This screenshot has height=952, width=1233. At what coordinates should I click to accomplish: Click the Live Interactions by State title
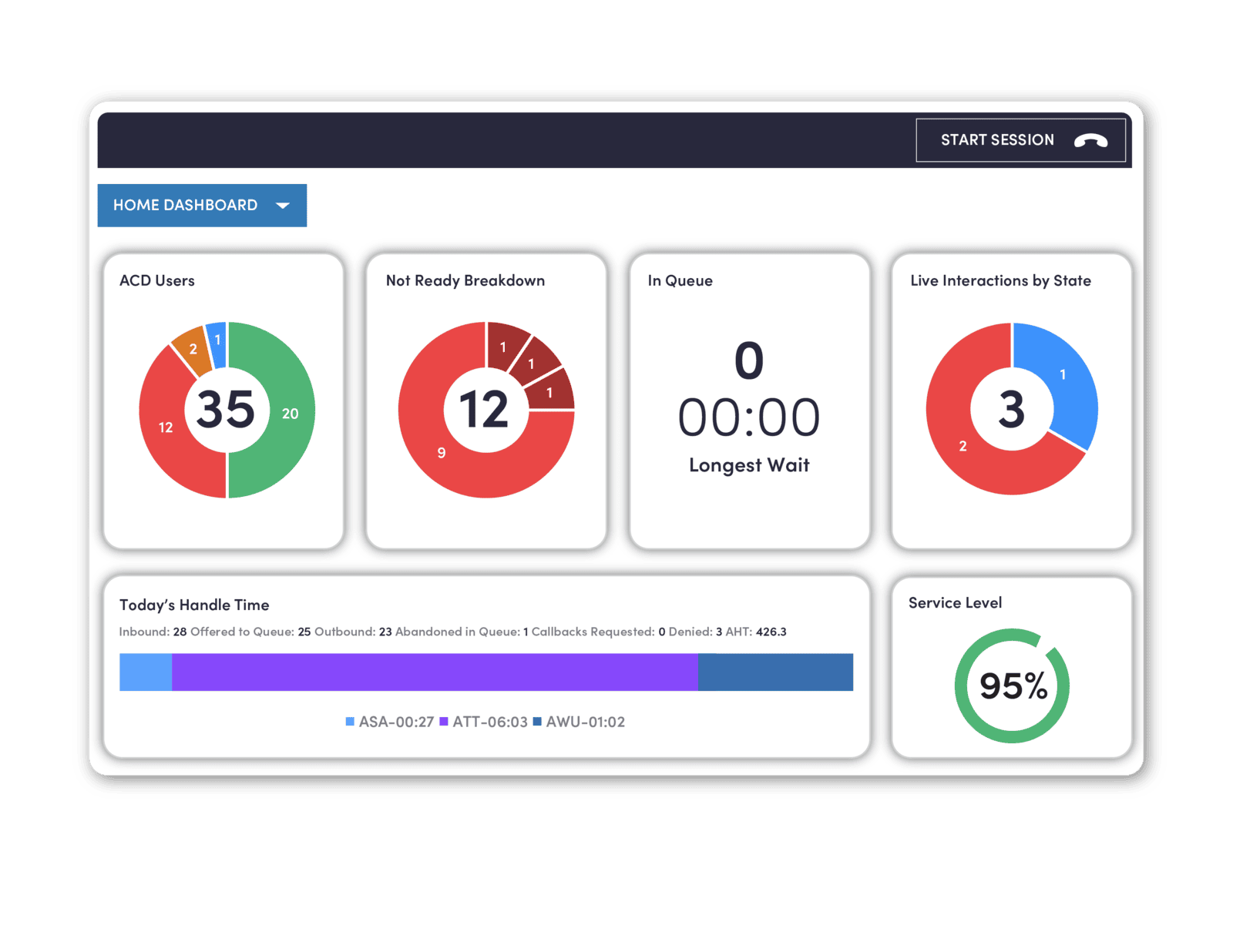[x=1000, y=280]
